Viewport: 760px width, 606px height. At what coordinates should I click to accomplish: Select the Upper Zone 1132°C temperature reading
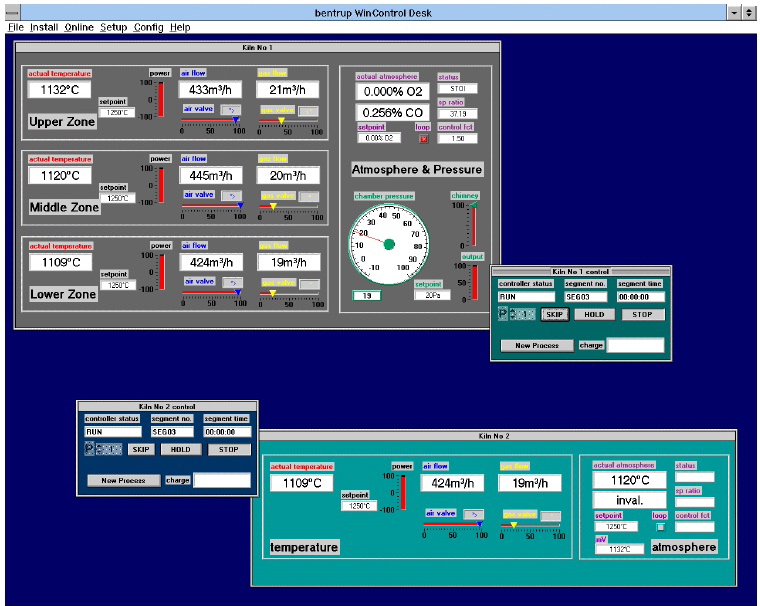point(60,90)
